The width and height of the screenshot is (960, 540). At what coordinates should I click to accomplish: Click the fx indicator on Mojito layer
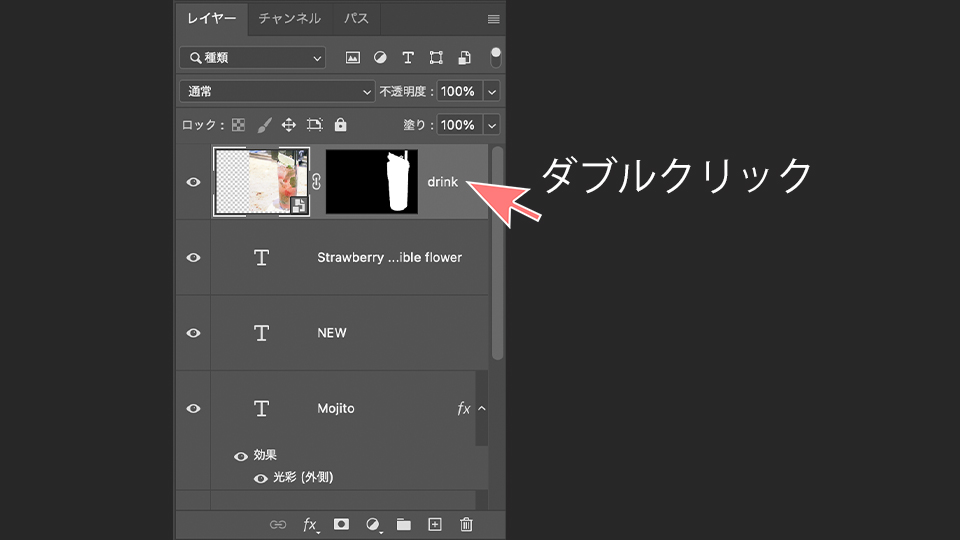(463, 408)
